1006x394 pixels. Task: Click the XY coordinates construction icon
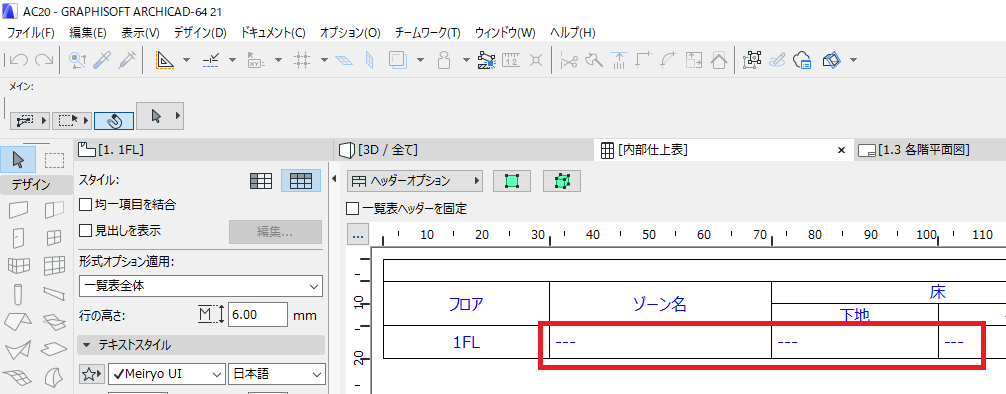pos(257,60)
